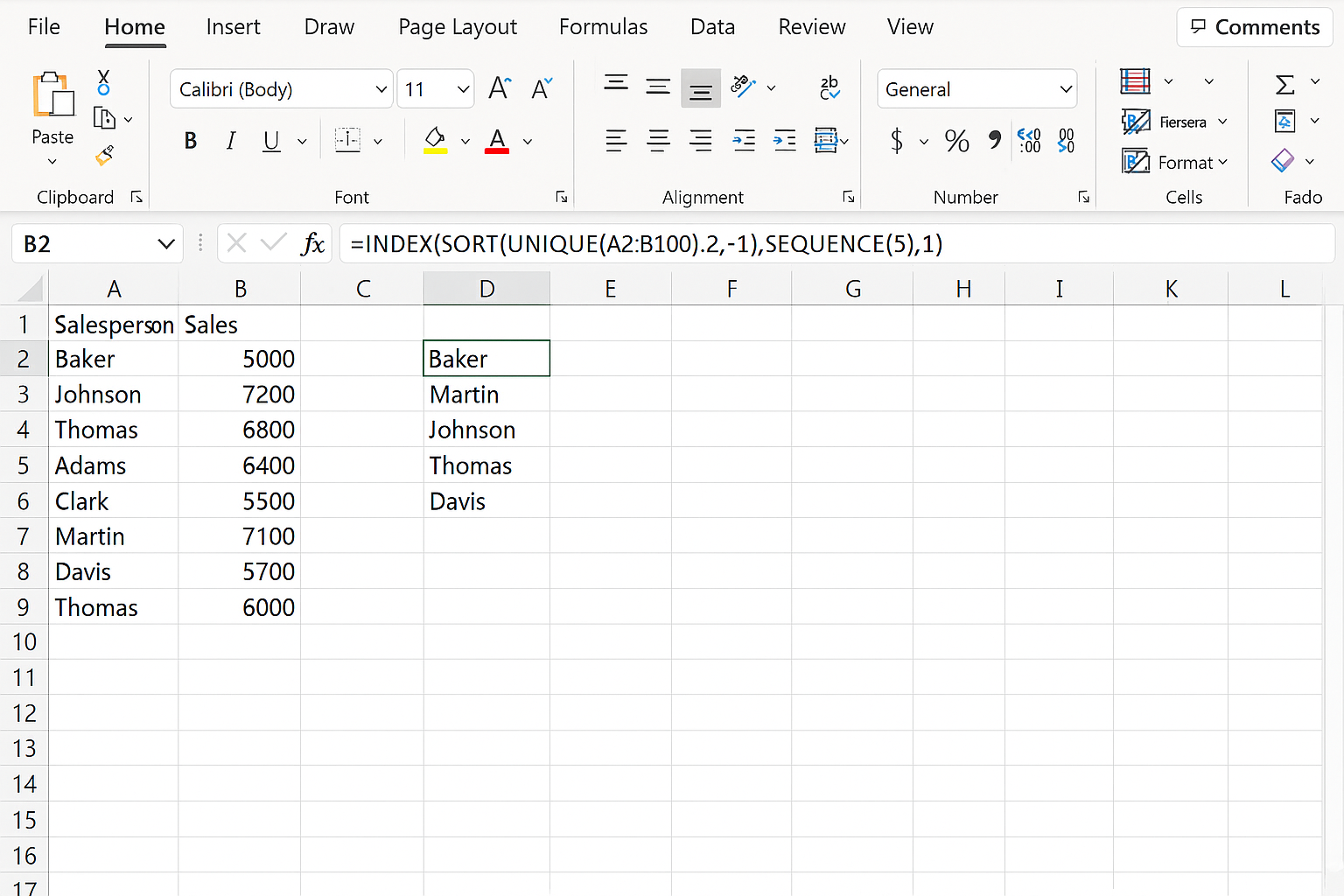1344x896 pixels.
Task: Toggle Italic formatting
Action: 231,141
